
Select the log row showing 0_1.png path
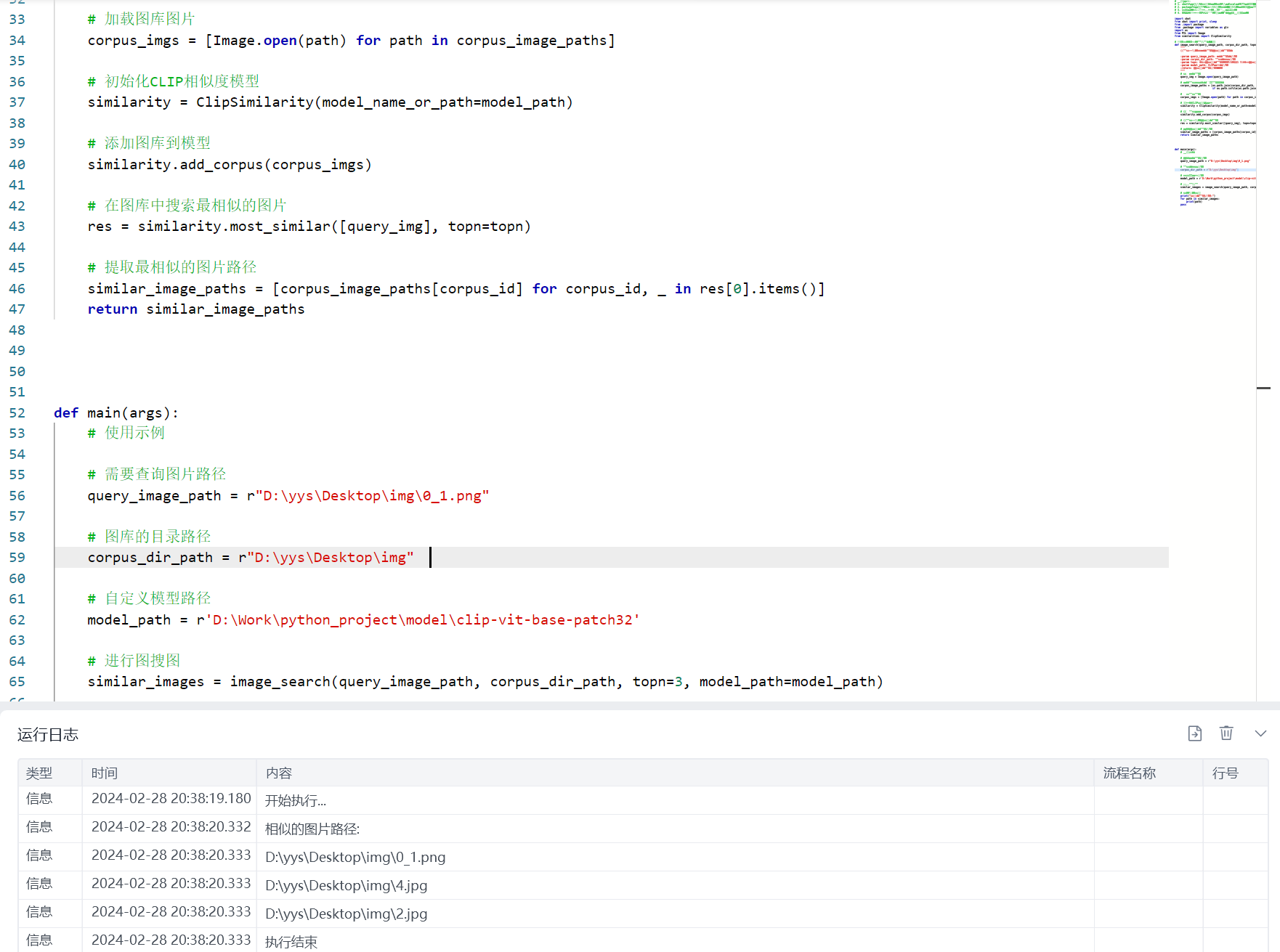355,857
